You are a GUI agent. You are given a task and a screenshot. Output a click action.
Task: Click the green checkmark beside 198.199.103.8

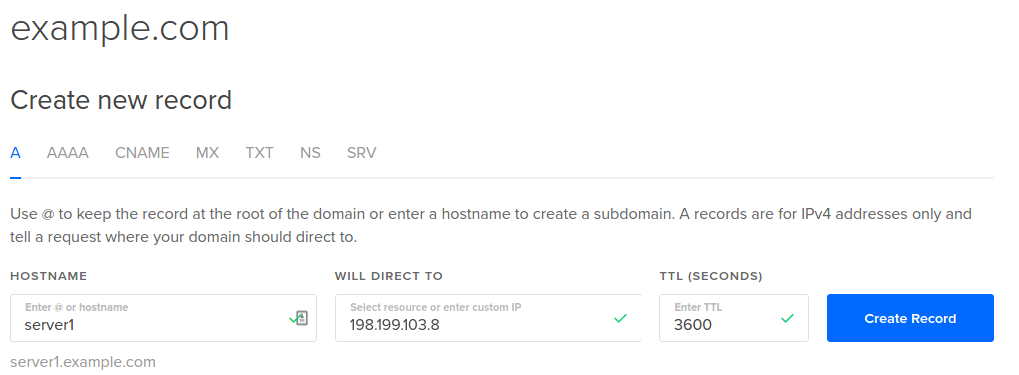[x=621, y=318]
